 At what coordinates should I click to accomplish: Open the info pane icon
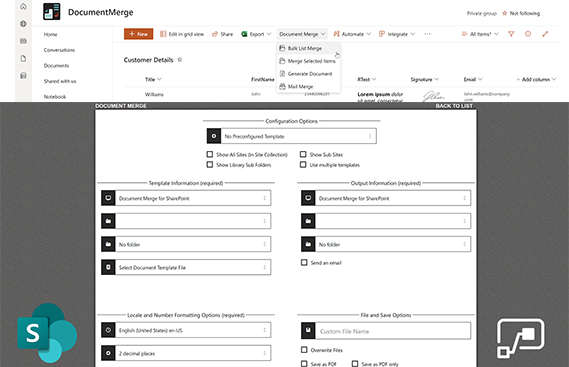coord(528,34)
